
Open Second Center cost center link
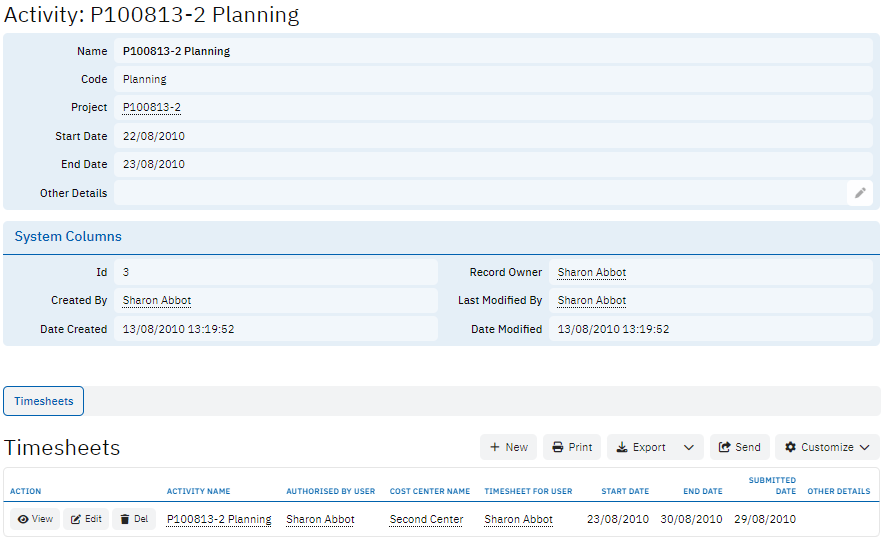click(426, 519)
